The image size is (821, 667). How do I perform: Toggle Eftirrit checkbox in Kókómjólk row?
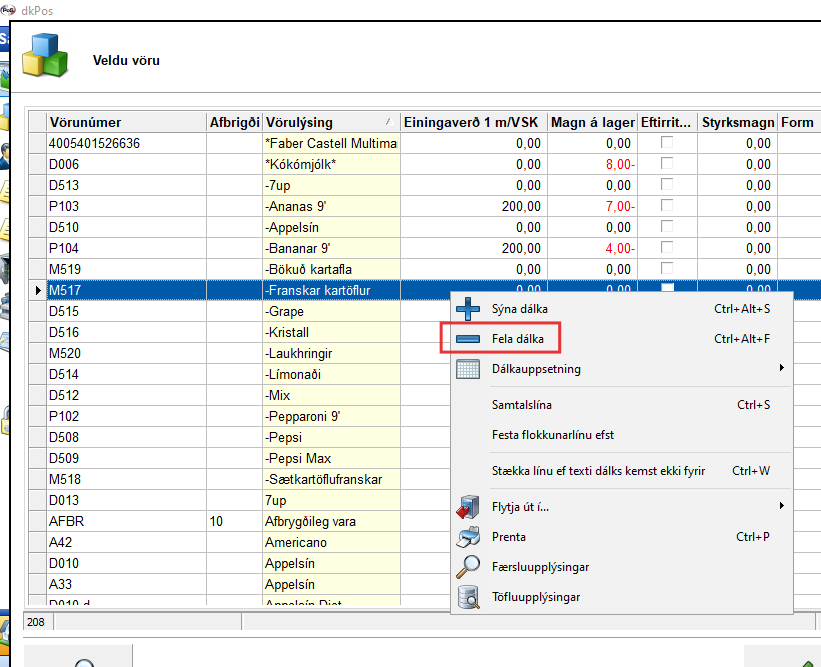click(667, 164)
